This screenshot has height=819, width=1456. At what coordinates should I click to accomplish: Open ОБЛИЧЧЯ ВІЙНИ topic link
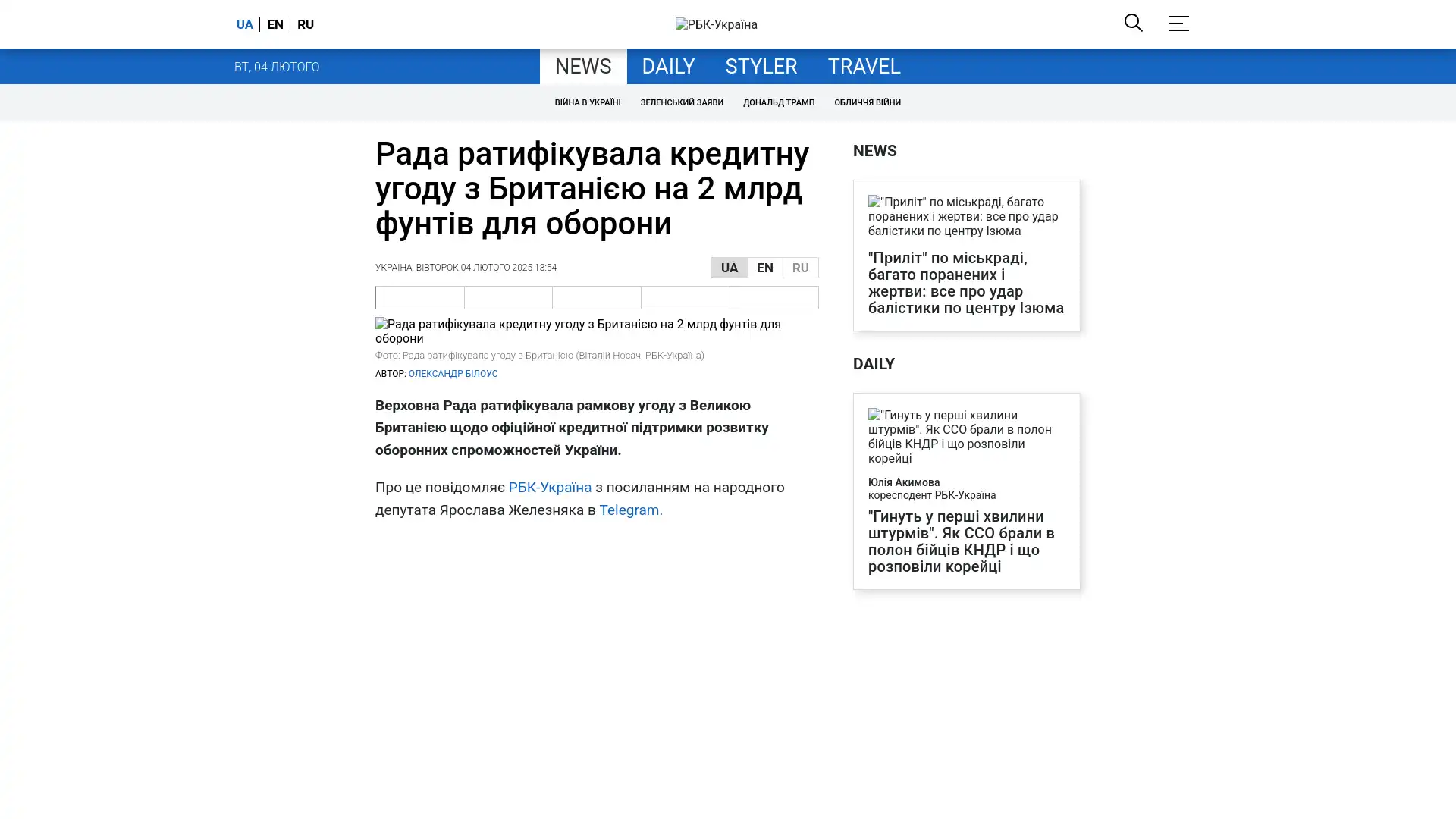tap(867, 102)
